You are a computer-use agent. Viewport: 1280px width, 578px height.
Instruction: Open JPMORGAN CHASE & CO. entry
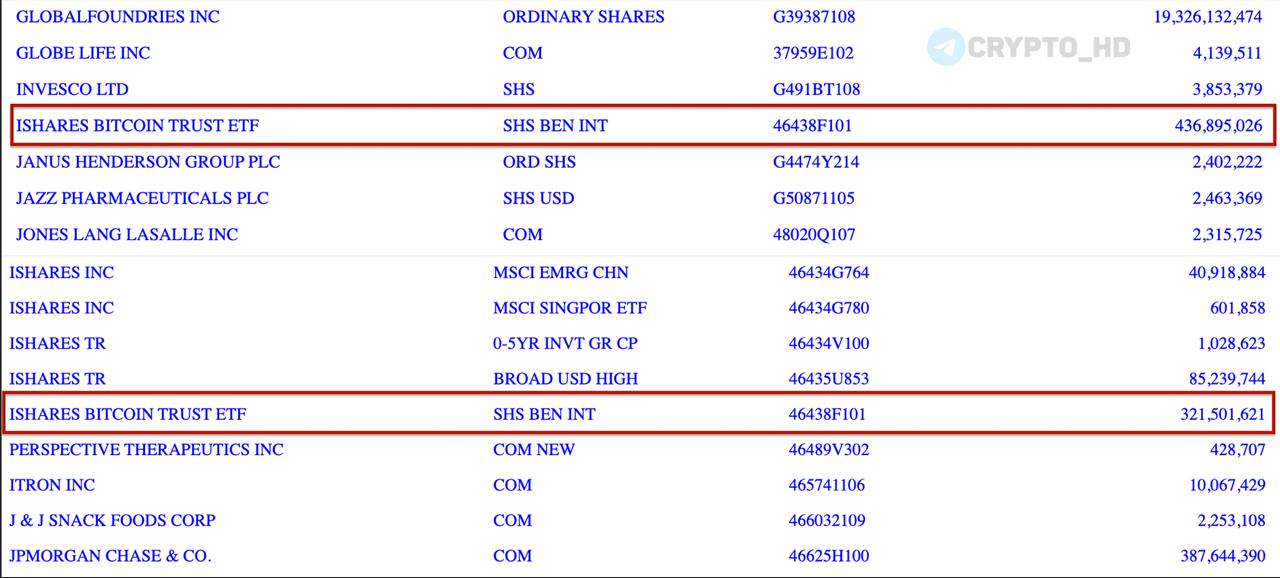click(x=110, y=556)
